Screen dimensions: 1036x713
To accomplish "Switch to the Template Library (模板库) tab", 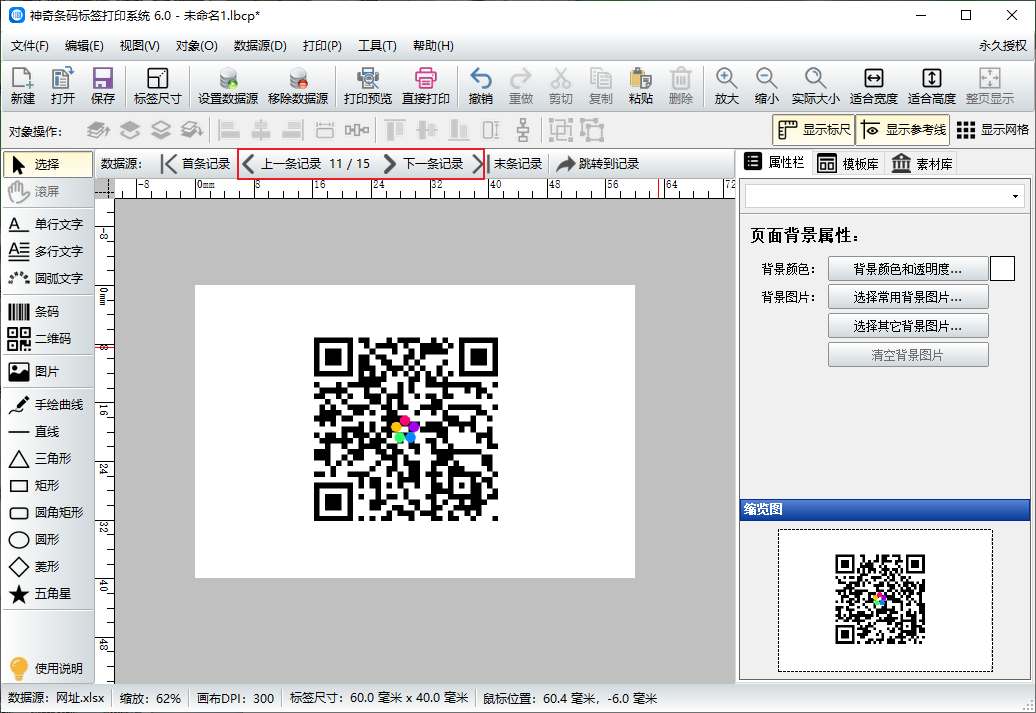I will point(848,164).
